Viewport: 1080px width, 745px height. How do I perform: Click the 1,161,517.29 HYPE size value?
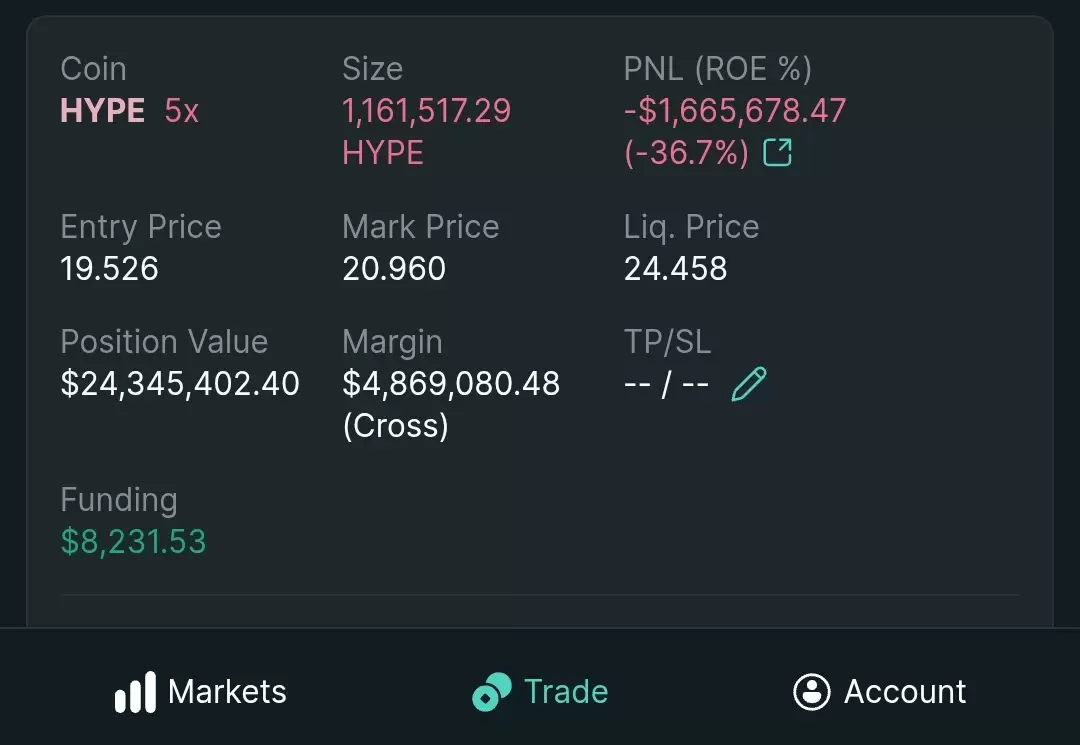click(426, 132)
